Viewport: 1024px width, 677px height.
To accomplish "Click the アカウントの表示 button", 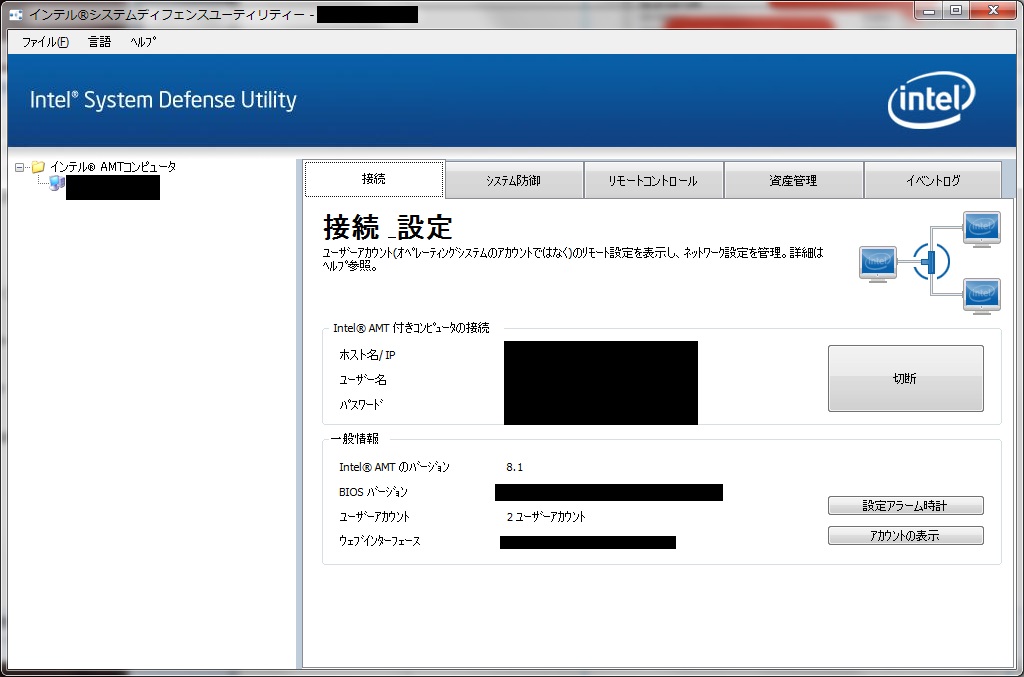I will [905, 535].
